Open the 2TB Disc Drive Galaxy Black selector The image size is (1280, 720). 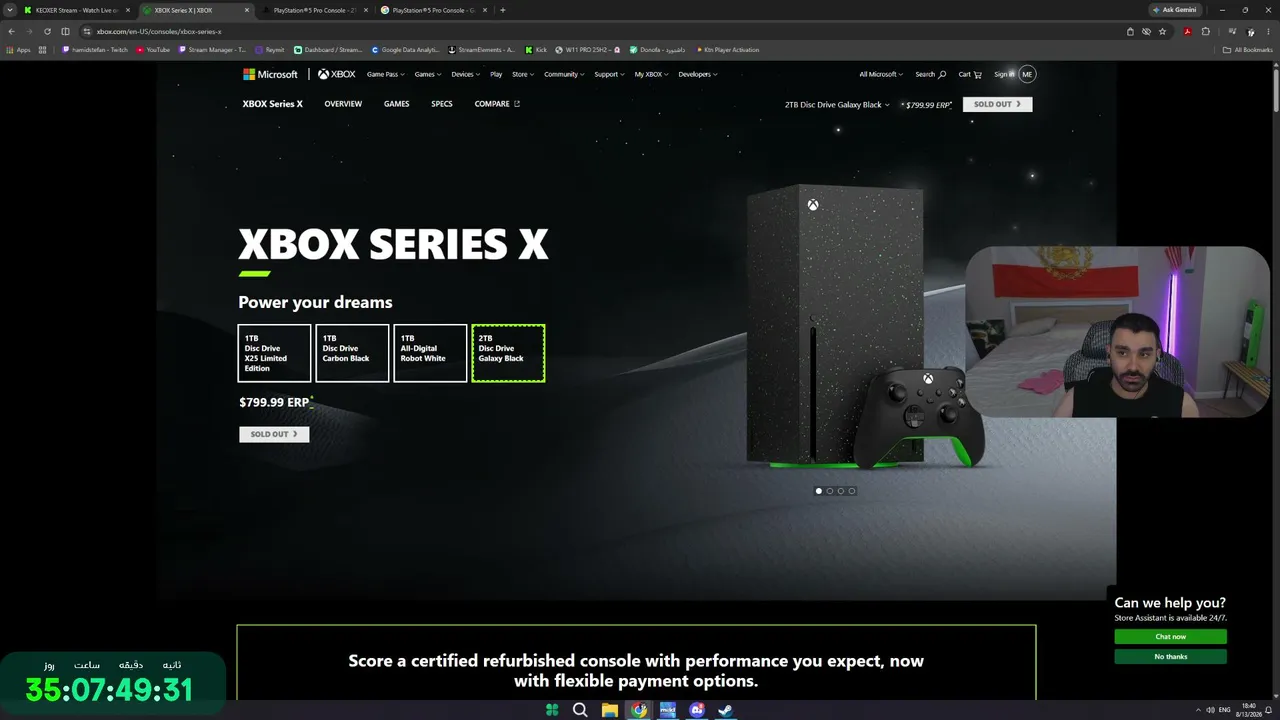[837, 105]
